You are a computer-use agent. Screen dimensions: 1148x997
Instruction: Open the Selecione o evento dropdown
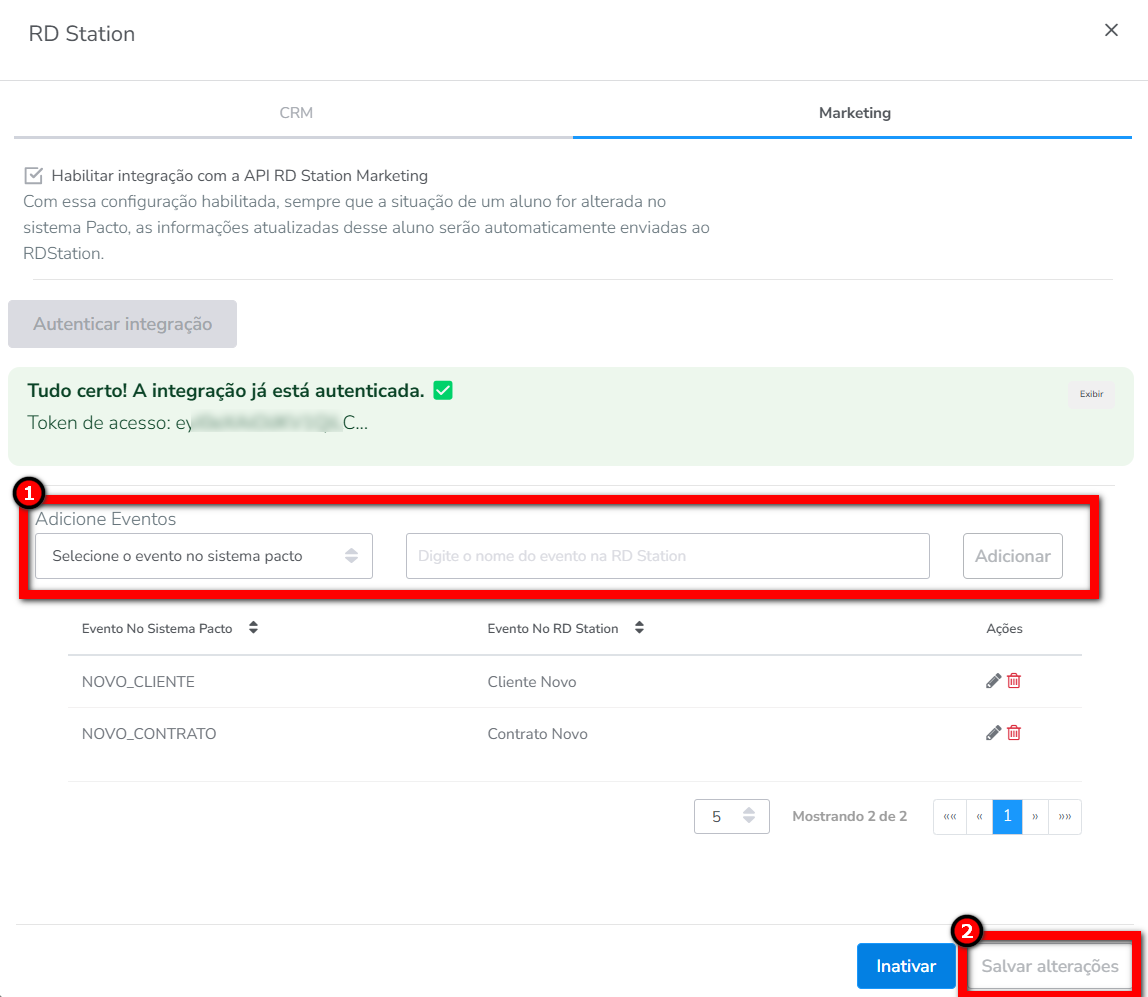pos(204,556)
